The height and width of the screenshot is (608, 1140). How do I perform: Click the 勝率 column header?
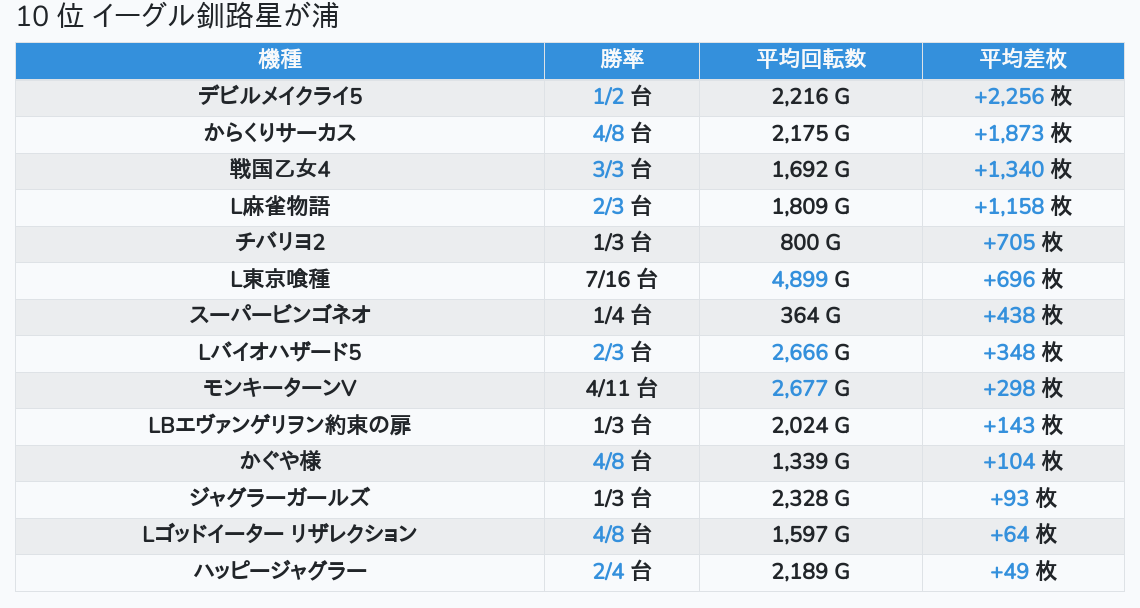(622, 60)
